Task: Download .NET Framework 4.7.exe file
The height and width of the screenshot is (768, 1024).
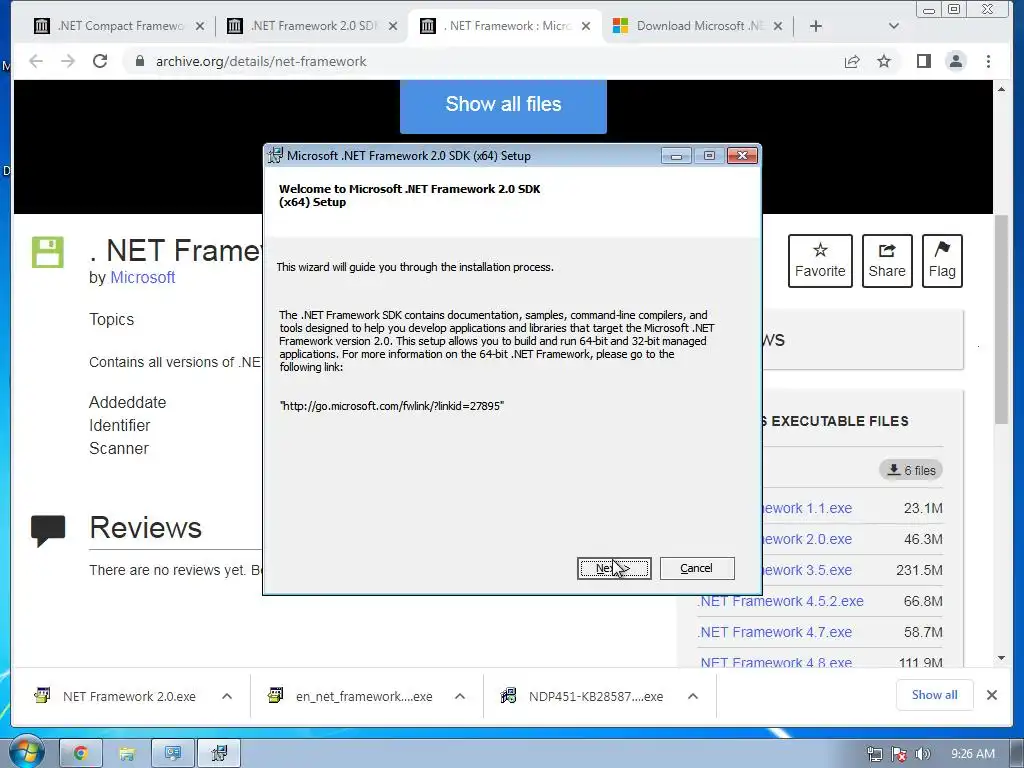Action: click(x=775, y=632)
